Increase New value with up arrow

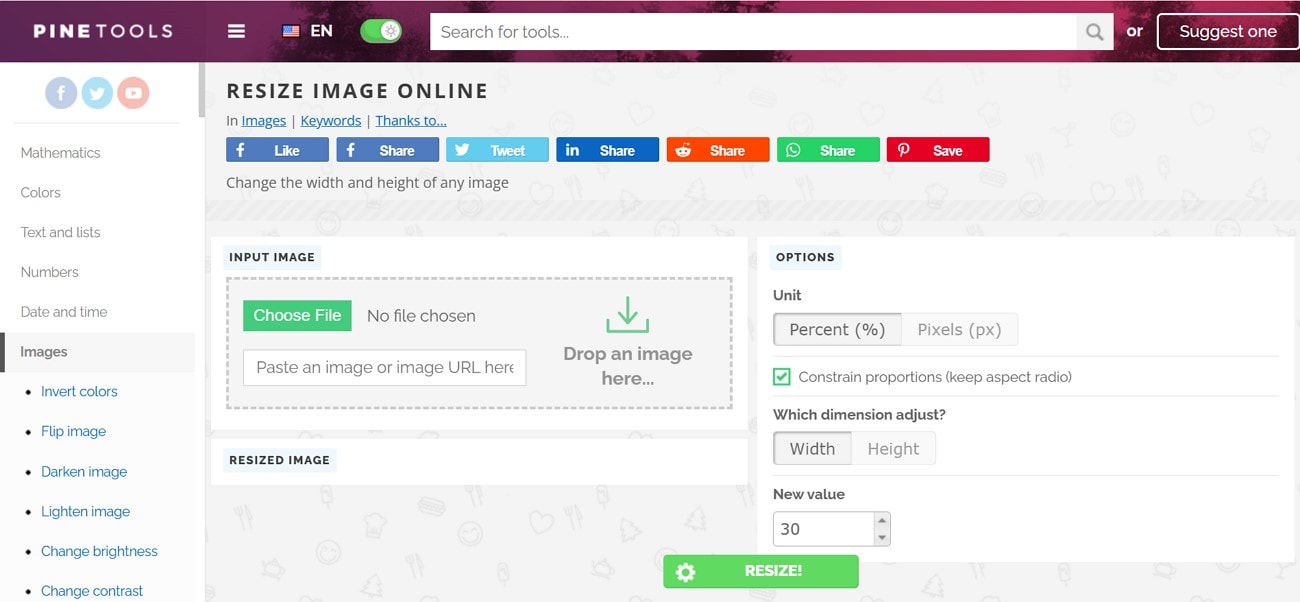881,521
